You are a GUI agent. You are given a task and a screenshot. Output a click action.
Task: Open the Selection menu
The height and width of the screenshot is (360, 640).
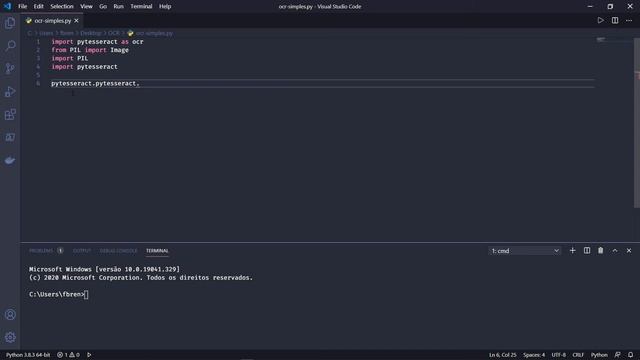click(x=62, y=6)
